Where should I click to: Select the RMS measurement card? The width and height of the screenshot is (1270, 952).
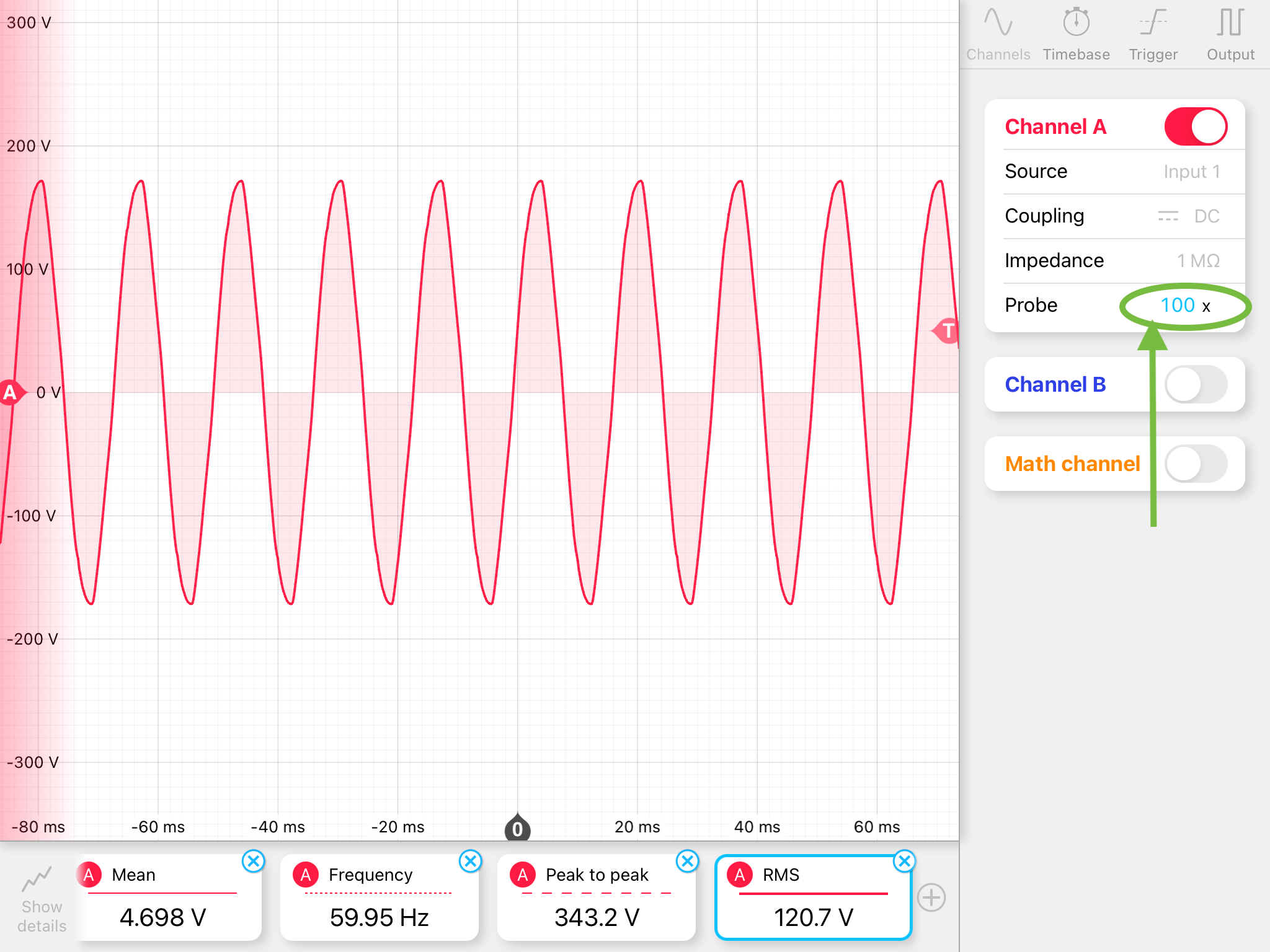click(x=814, y=897)
